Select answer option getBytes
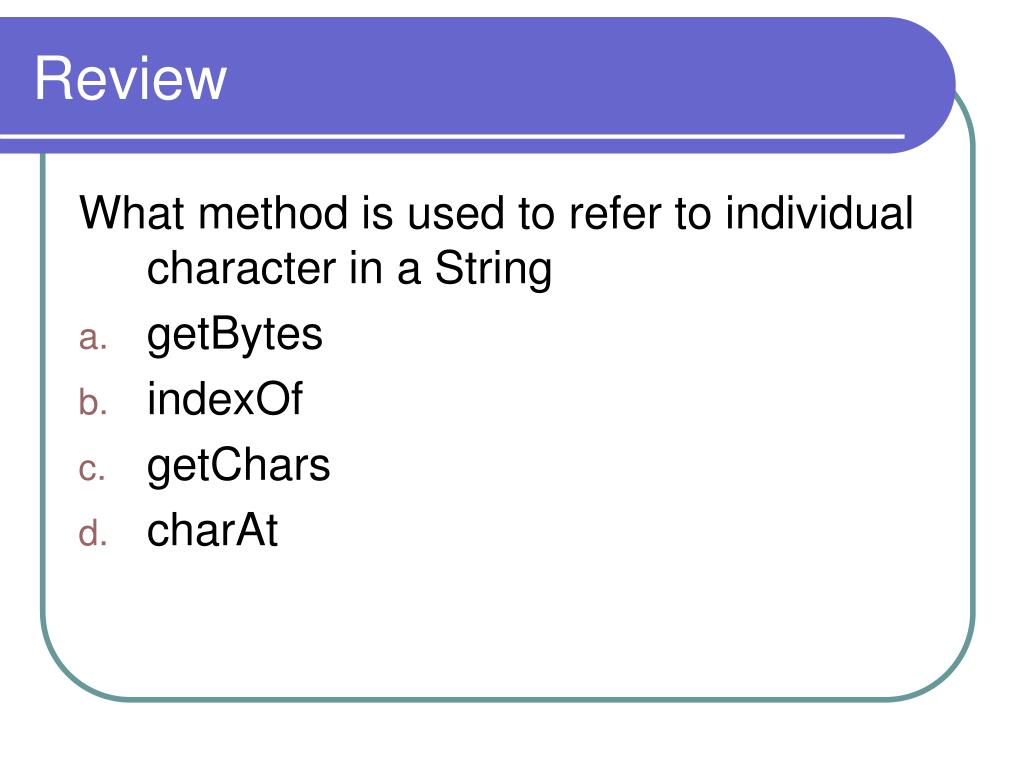Image resolution: width=1024 pixels, height=768 pixels. pyautogui.click(x=234, y=335)
